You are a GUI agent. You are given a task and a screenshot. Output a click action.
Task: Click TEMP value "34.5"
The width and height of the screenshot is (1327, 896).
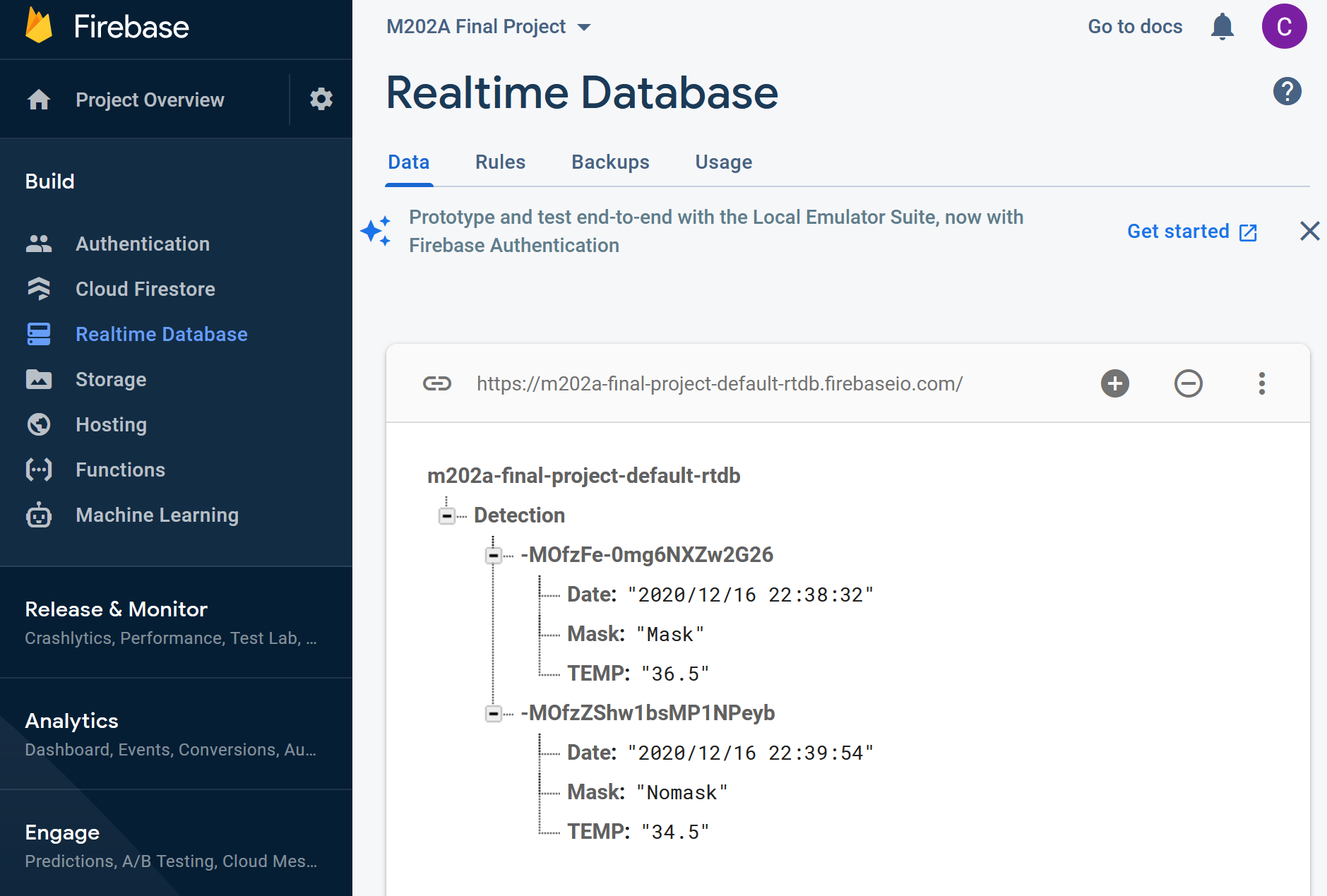point(675,832)
